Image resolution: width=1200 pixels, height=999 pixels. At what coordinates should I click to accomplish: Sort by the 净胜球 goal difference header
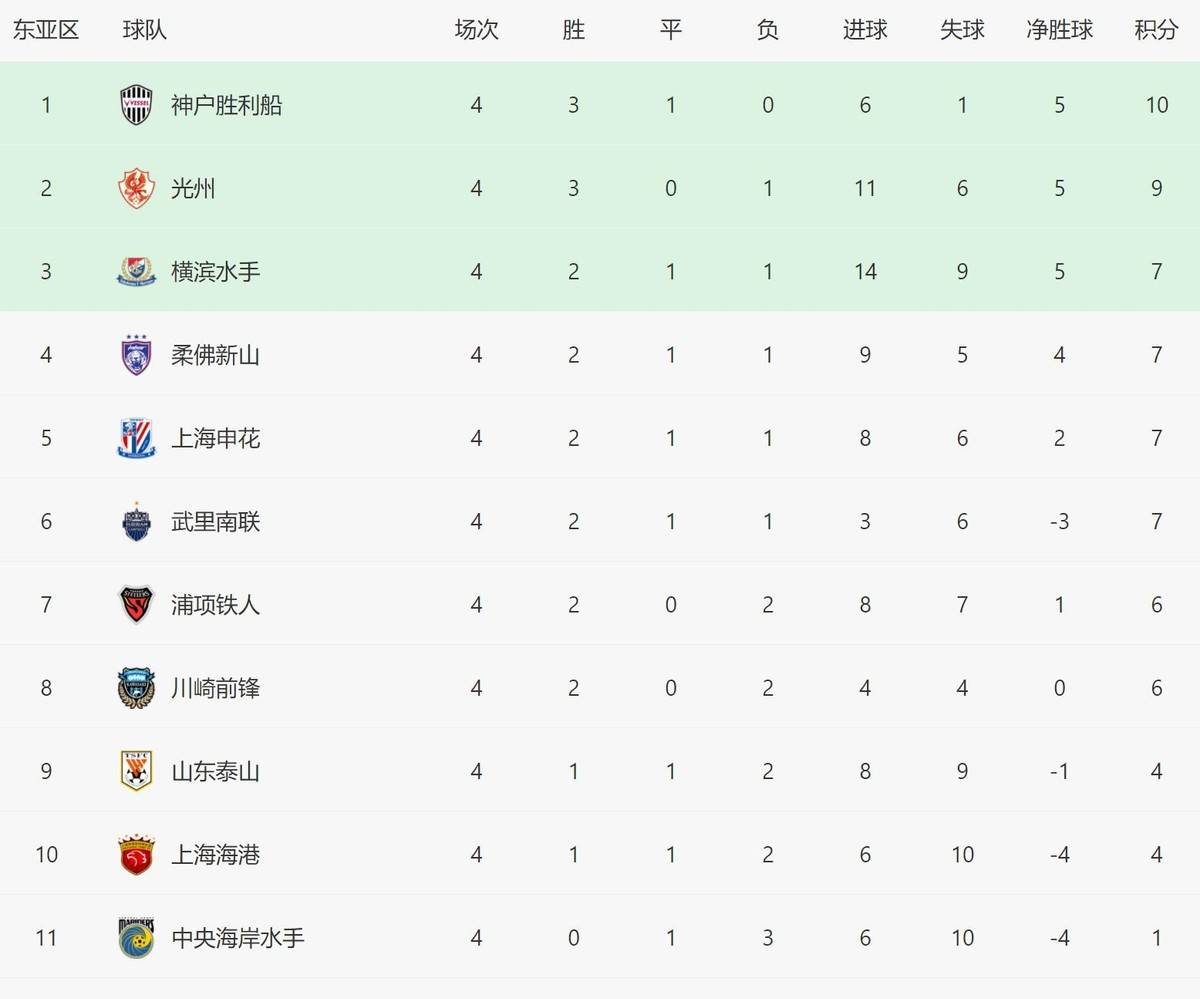1059,30
